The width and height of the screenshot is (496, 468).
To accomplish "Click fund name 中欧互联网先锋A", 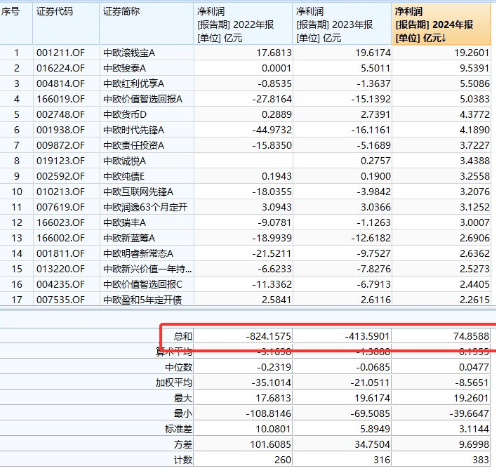I will (x=138, y=192).
